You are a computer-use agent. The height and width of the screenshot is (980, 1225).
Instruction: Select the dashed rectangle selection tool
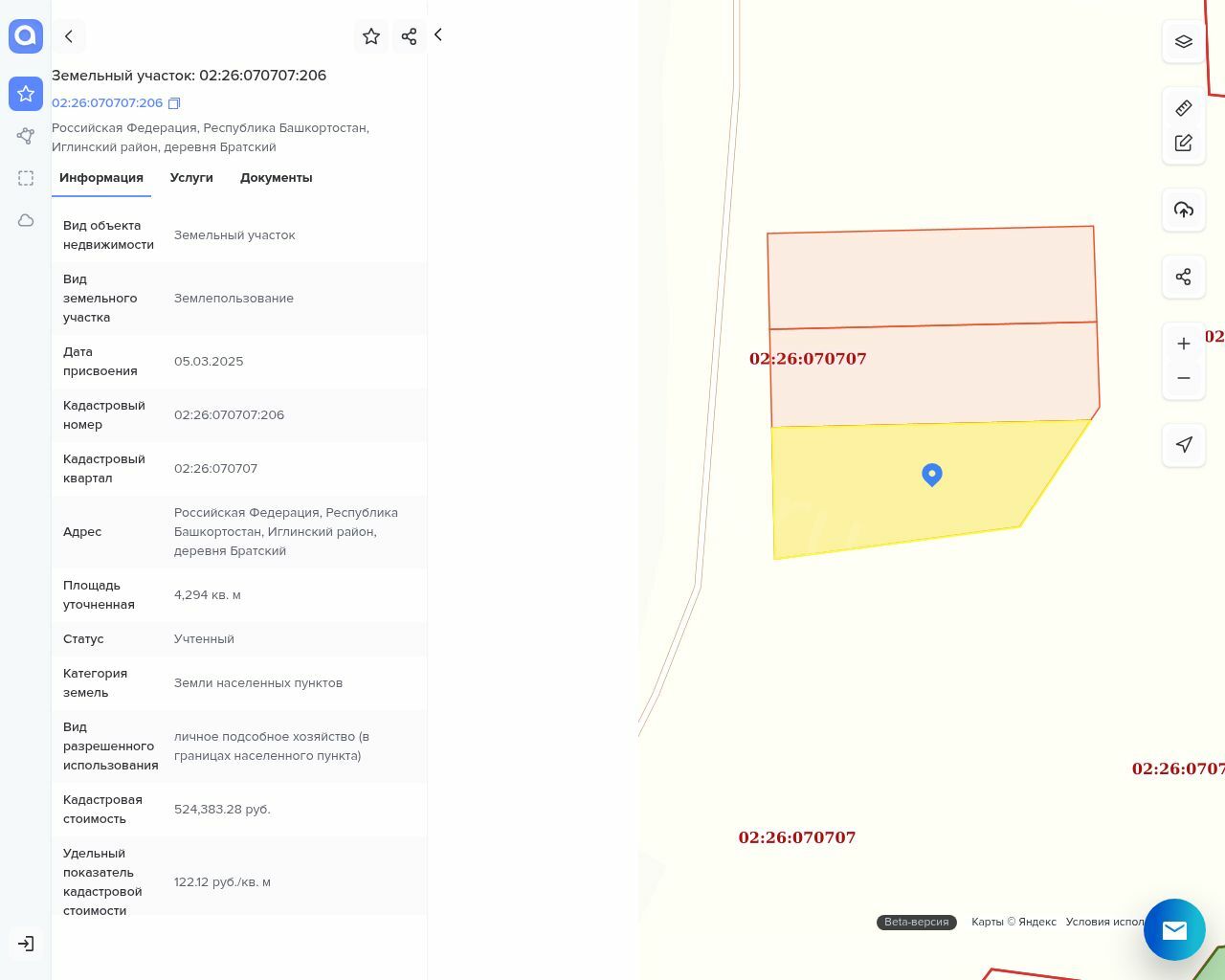pyautogui.click(x=26, y=178)
